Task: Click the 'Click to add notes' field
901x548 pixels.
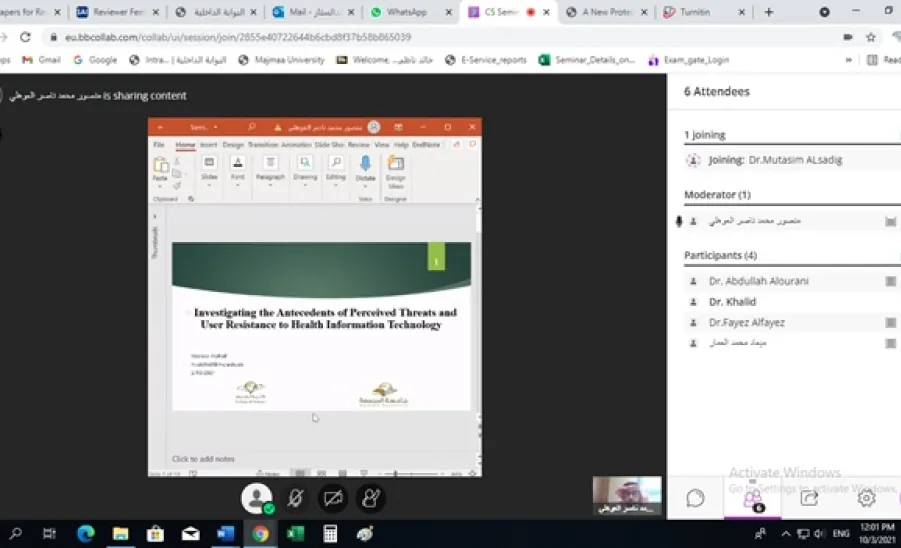Action: pos(203,459)
